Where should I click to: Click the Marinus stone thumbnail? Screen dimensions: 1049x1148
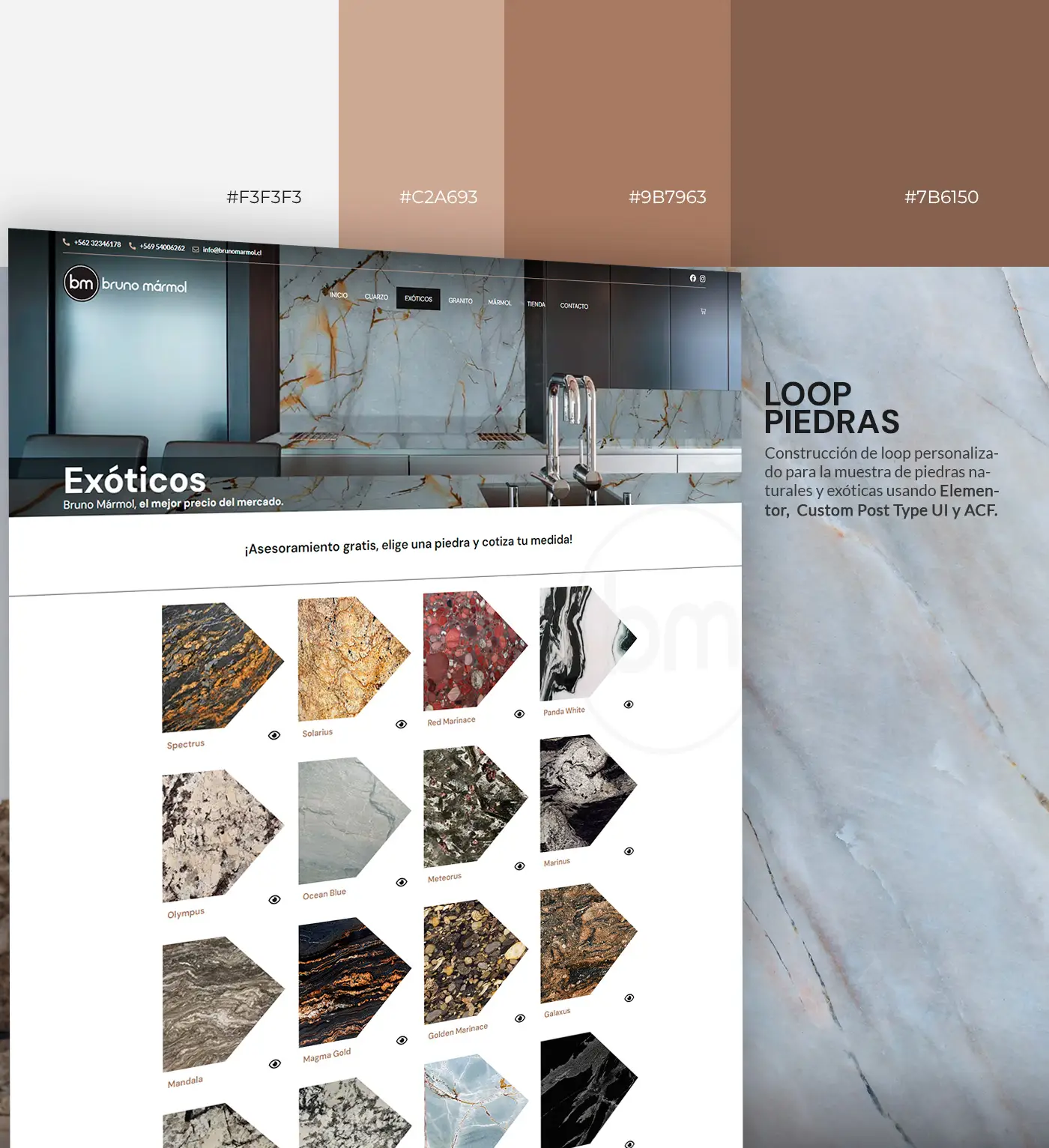point(588,793)
